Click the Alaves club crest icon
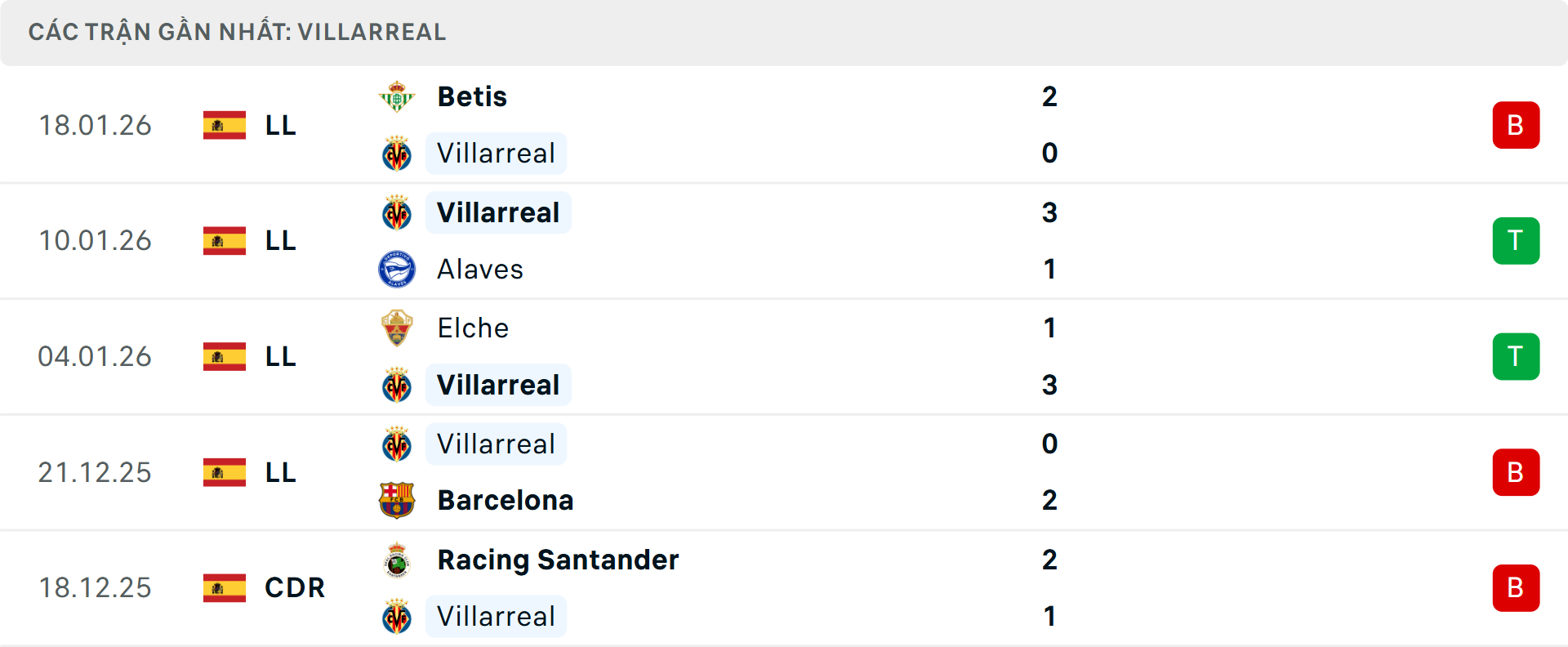1568x647 pixels. click(x=397, y=270)
